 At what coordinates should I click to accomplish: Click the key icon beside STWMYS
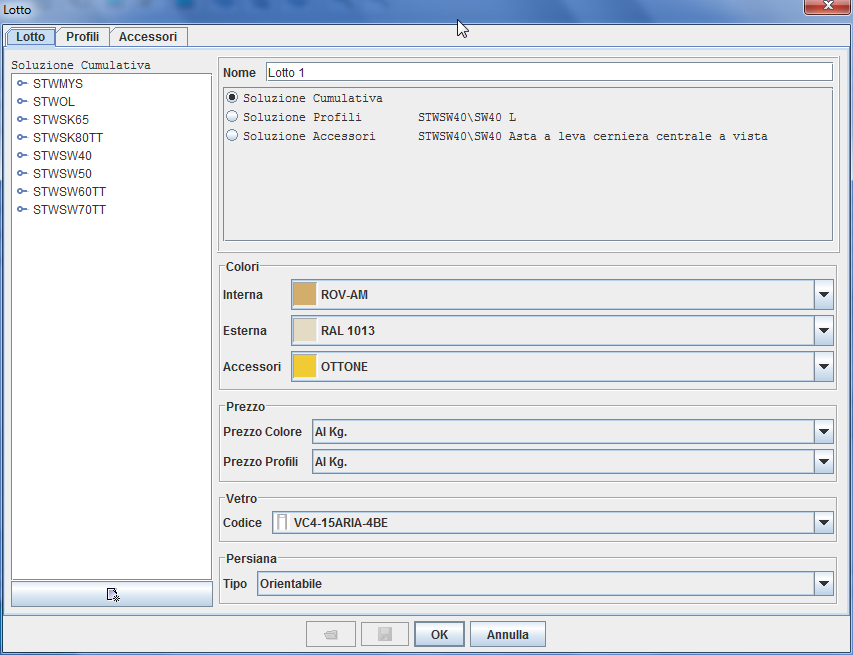22,84
